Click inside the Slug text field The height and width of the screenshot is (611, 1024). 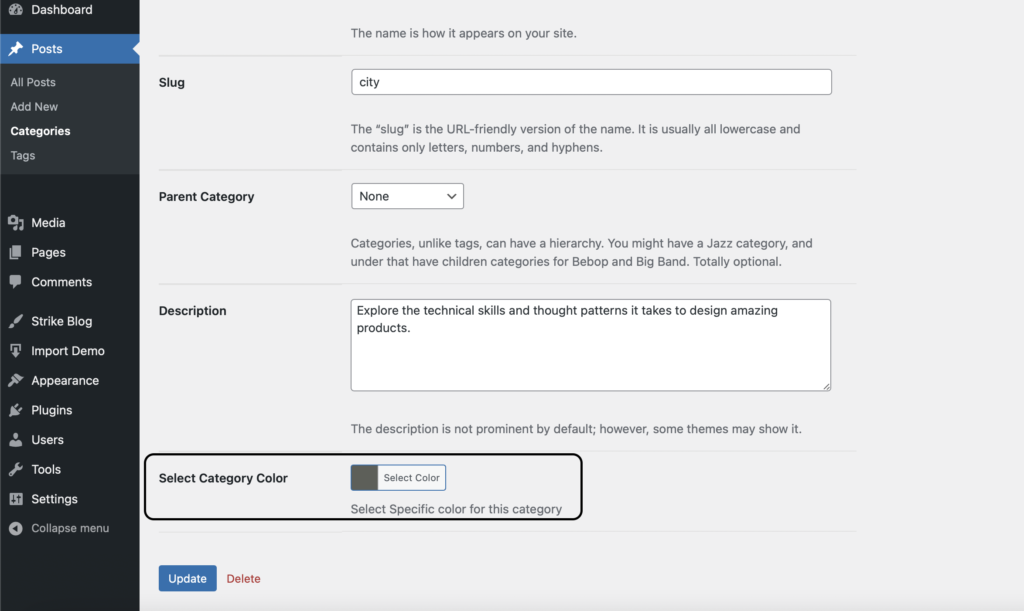pyautogui.click(x=590, y=82)
